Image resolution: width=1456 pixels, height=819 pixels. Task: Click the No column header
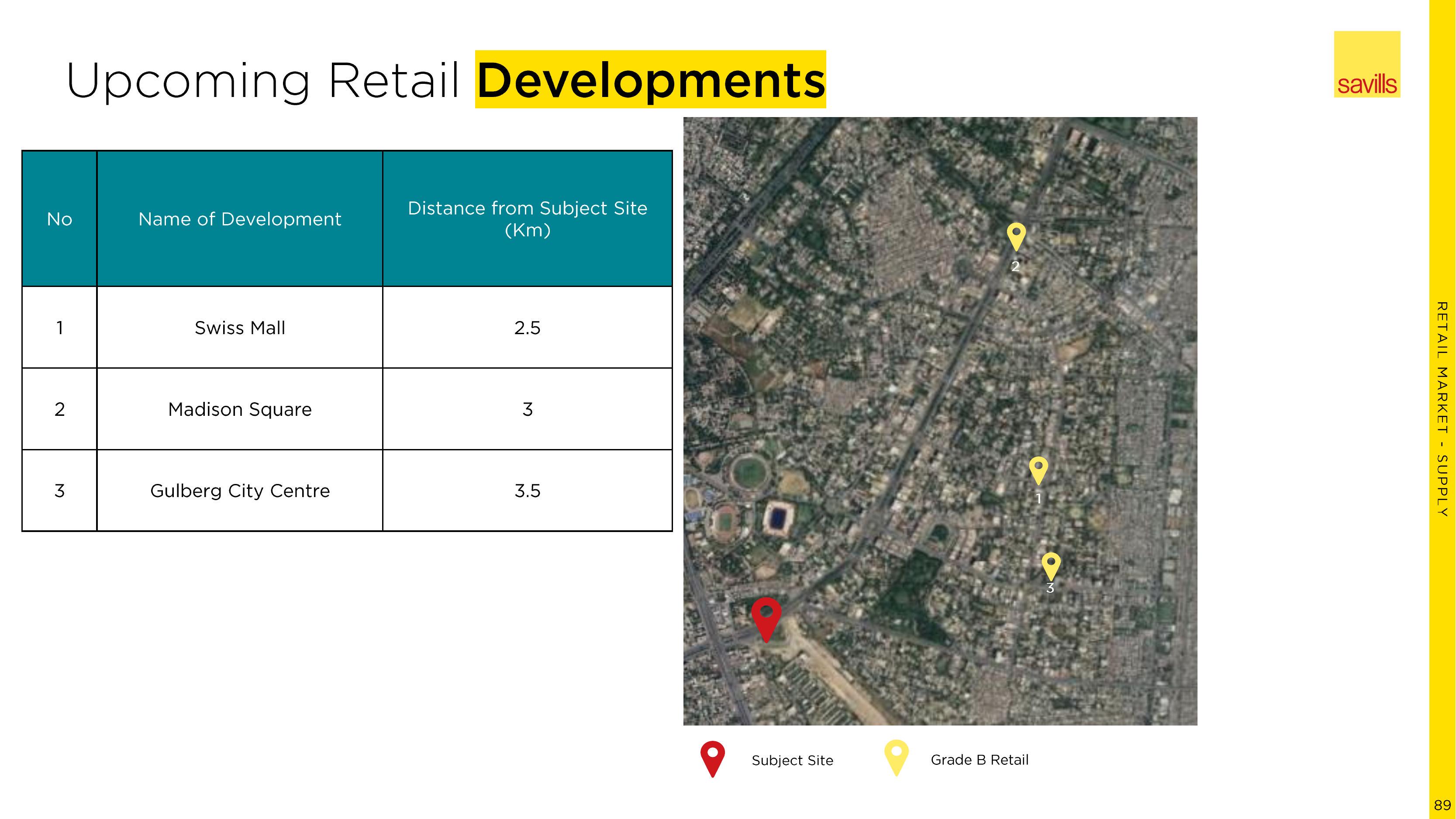tap(59, 219)
